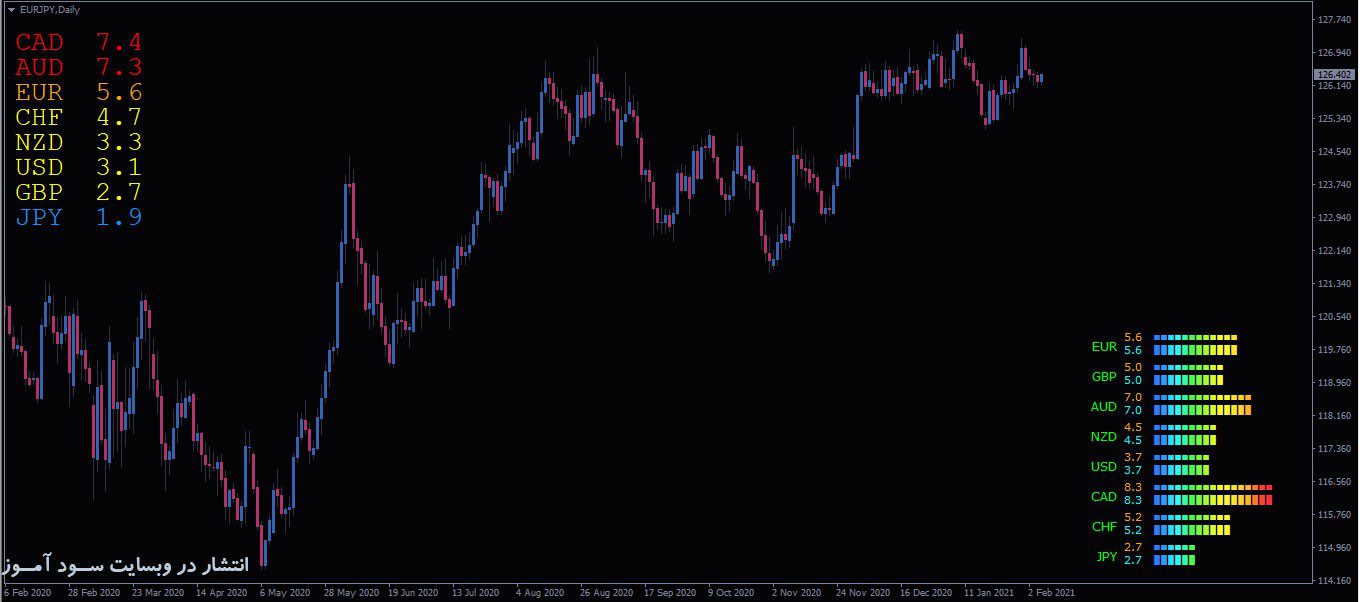The image size is (1360, 602).
Task: Click the NZD label in the bottom-right panel
Action: [x=1103, y=437]
